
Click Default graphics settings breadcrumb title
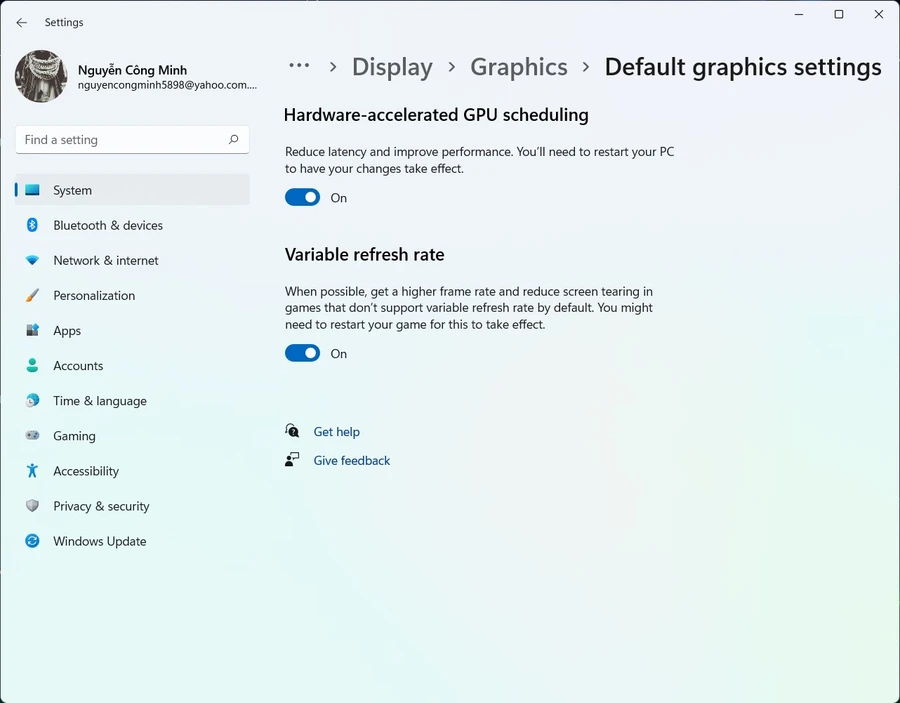click(x=743, y=67)
